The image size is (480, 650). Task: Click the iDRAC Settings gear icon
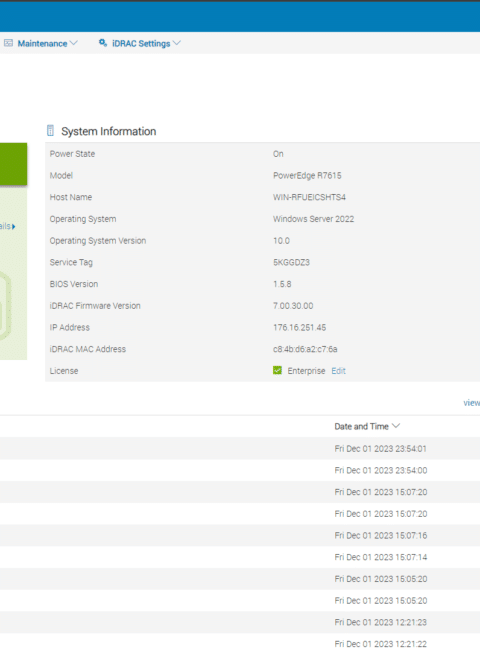point(103,43)
